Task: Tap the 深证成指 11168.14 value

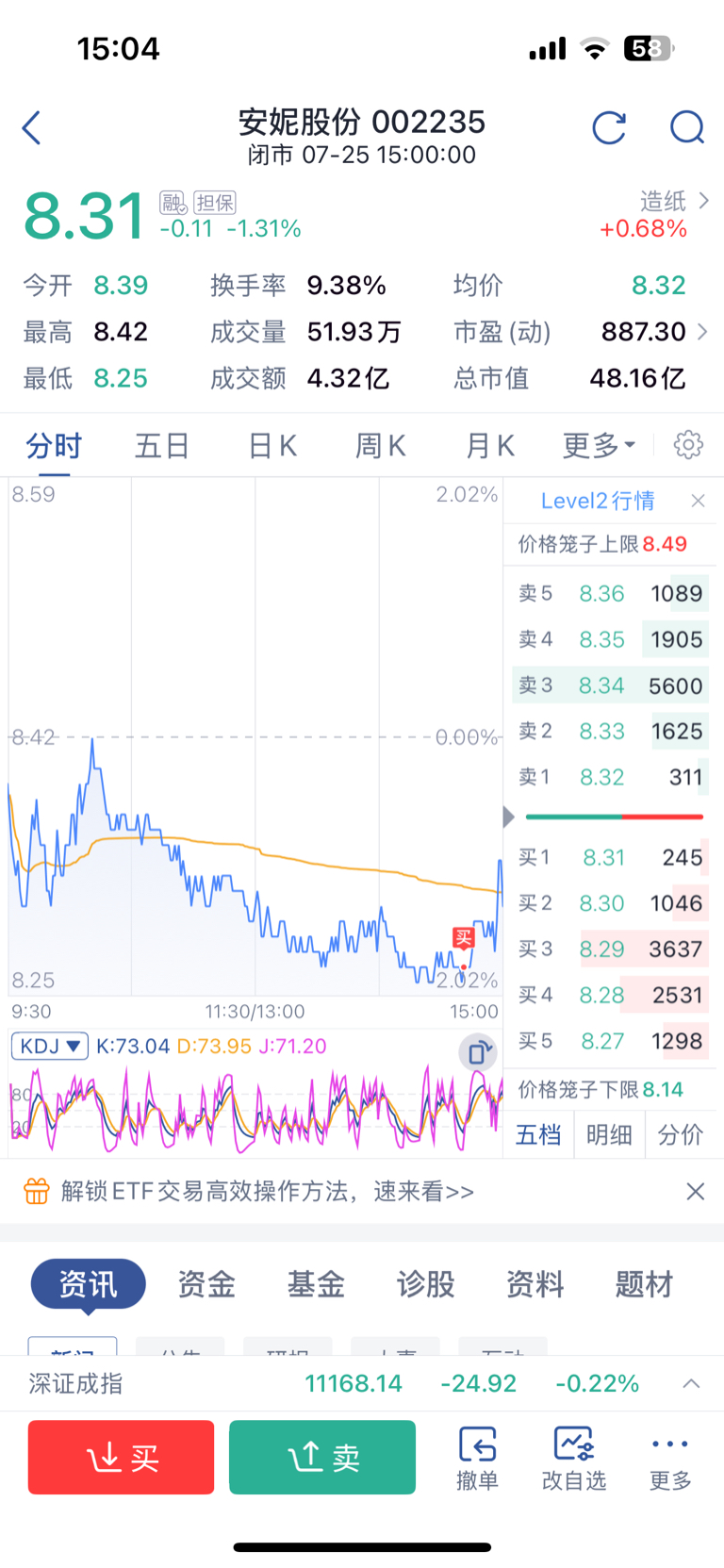Action: (x=354, y=1383)
